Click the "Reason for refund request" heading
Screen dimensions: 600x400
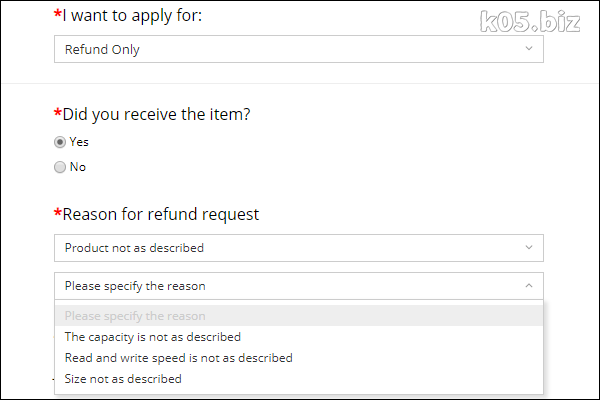click(x=160, y=214)
